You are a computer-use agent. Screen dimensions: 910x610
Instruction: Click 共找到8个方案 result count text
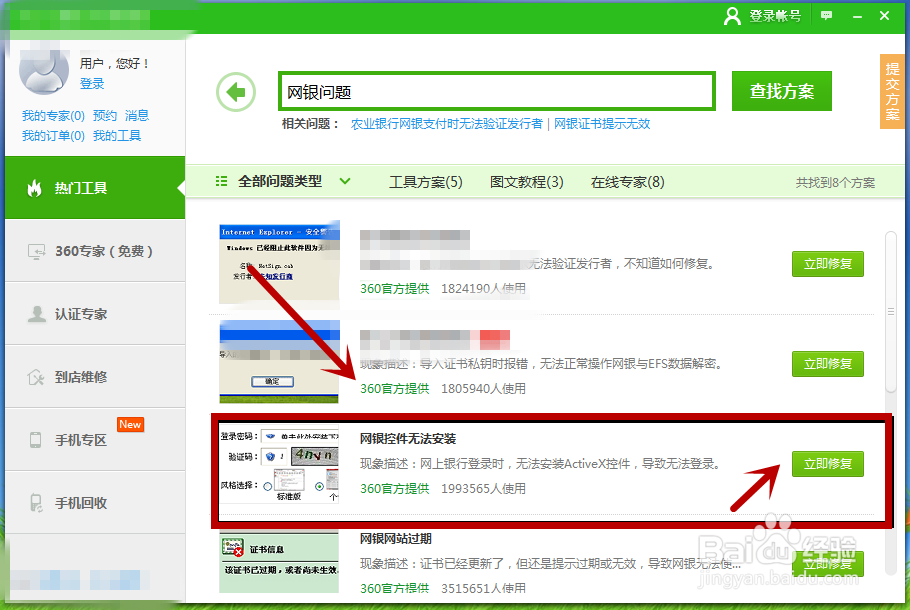point(835,183)
